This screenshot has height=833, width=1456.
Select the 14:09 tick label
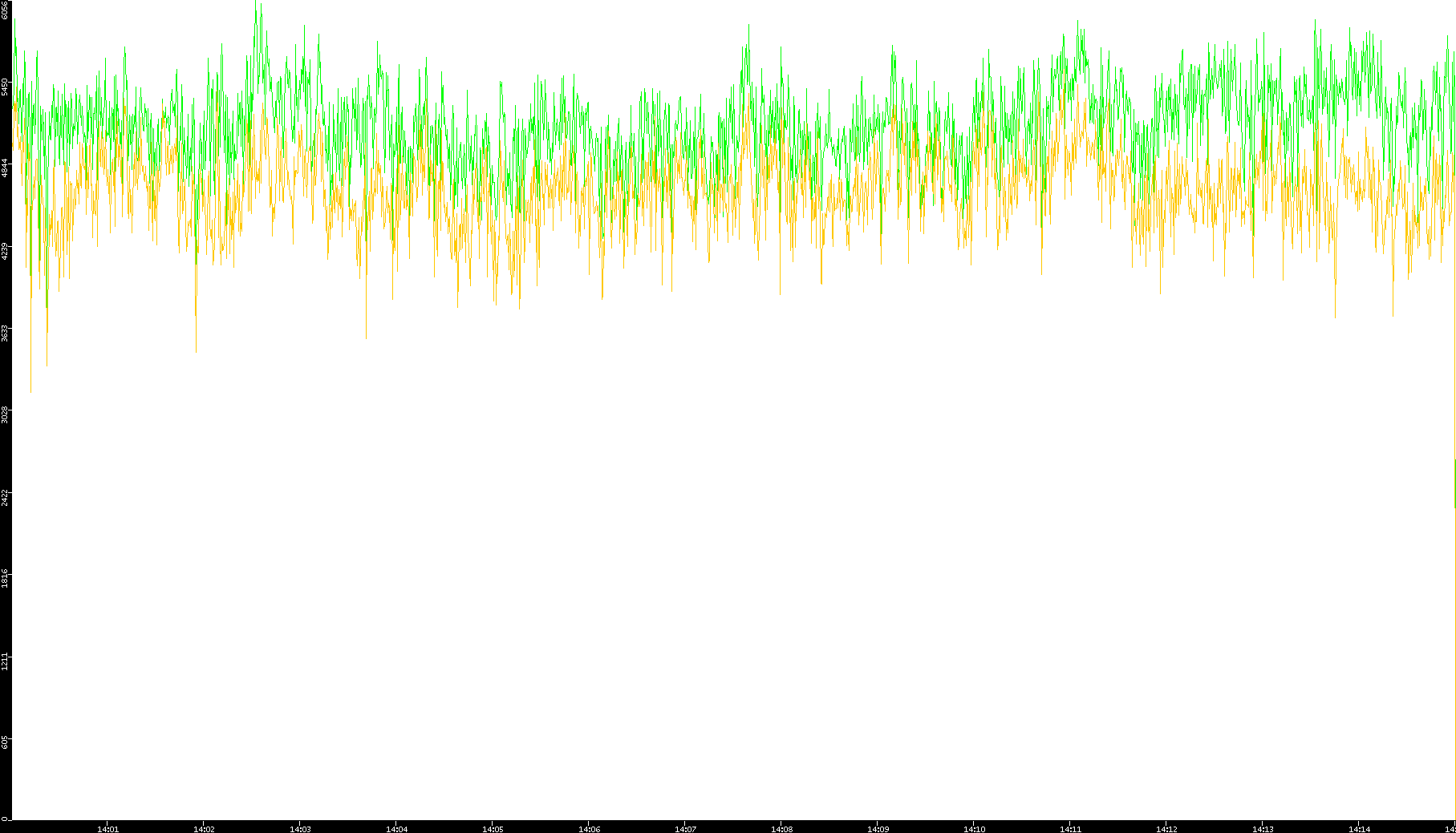tap(878, 829)
